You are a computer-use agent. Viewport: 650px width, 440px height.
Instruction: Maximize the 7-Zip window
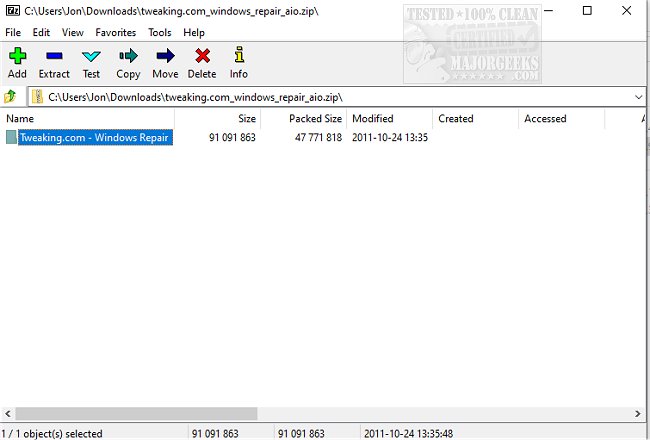click(587, 10)
